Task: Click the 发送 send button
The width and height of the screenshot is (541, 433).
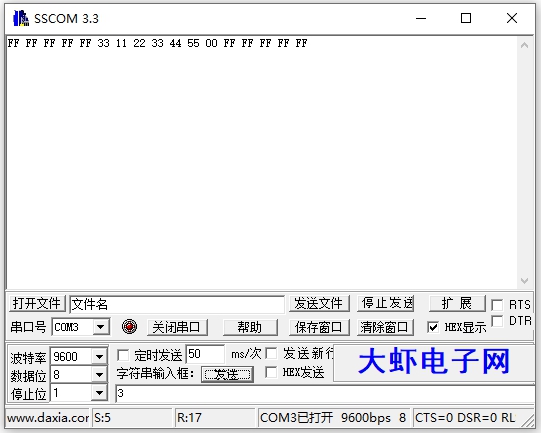Action: 227,374
